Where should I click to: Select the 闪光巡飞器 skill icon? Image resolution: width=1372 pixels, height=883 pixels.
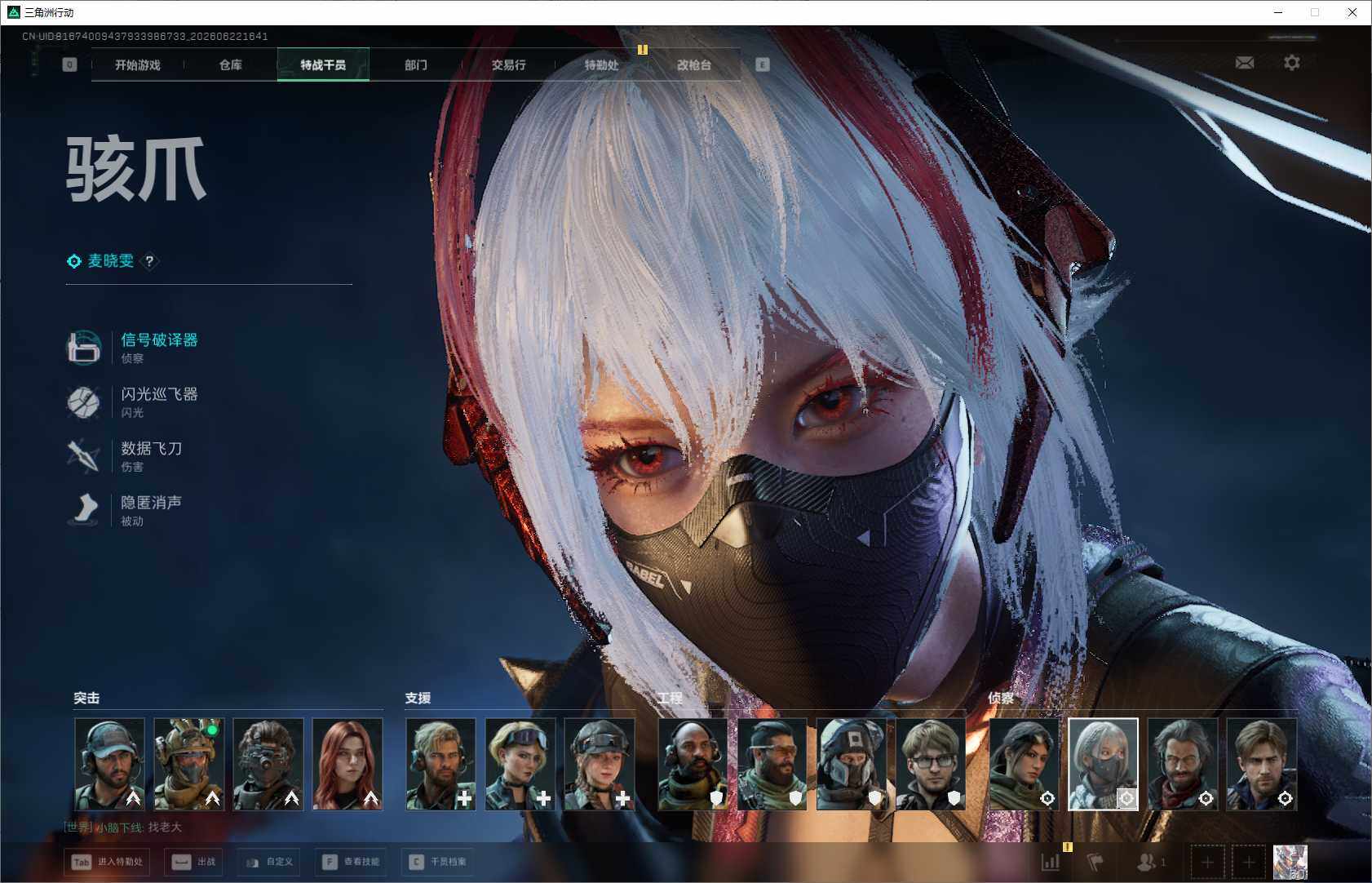coord(83,402)
